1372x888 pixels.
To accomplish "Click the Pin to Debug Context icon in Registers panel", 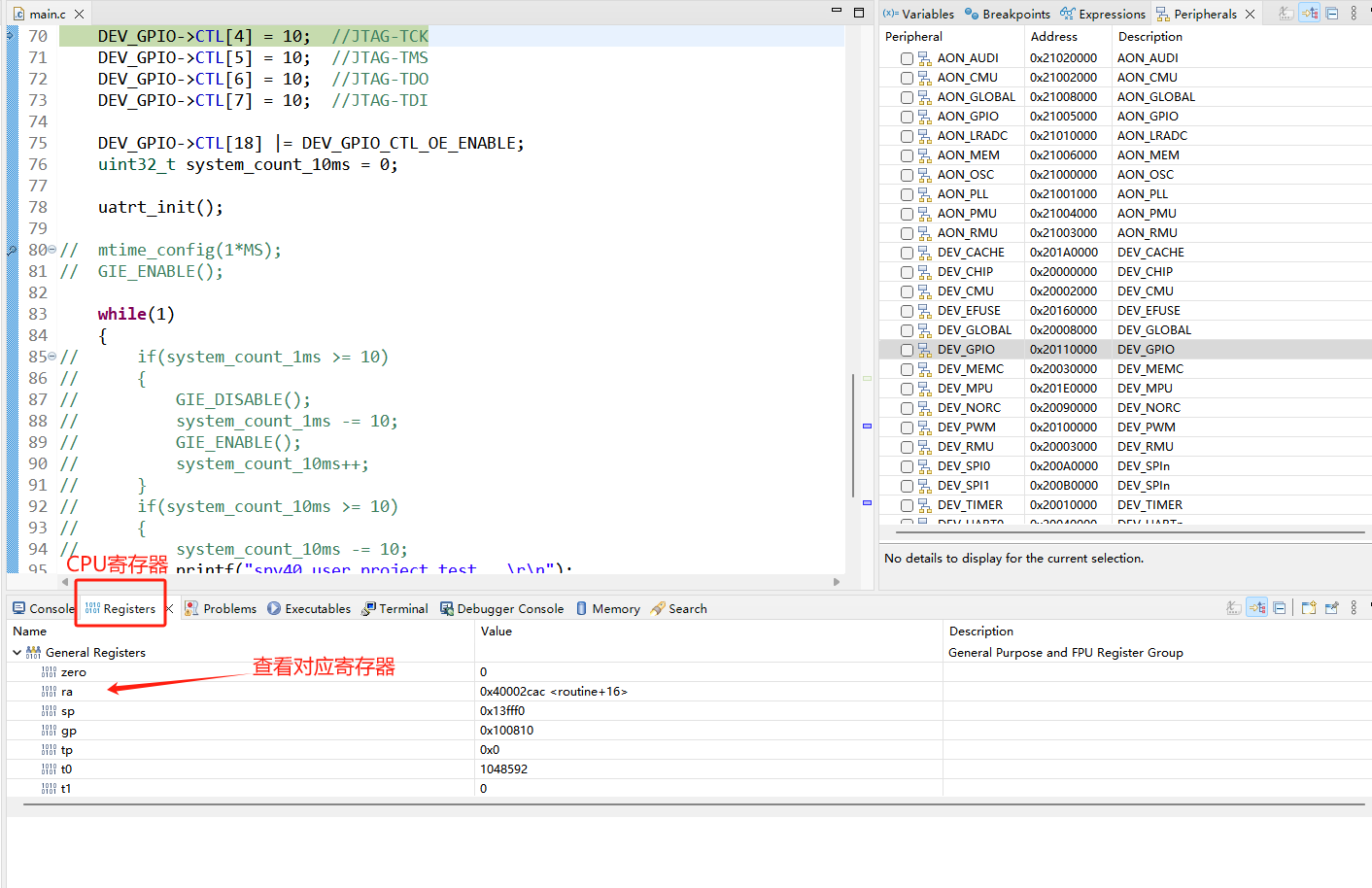I will (1332, 608).
